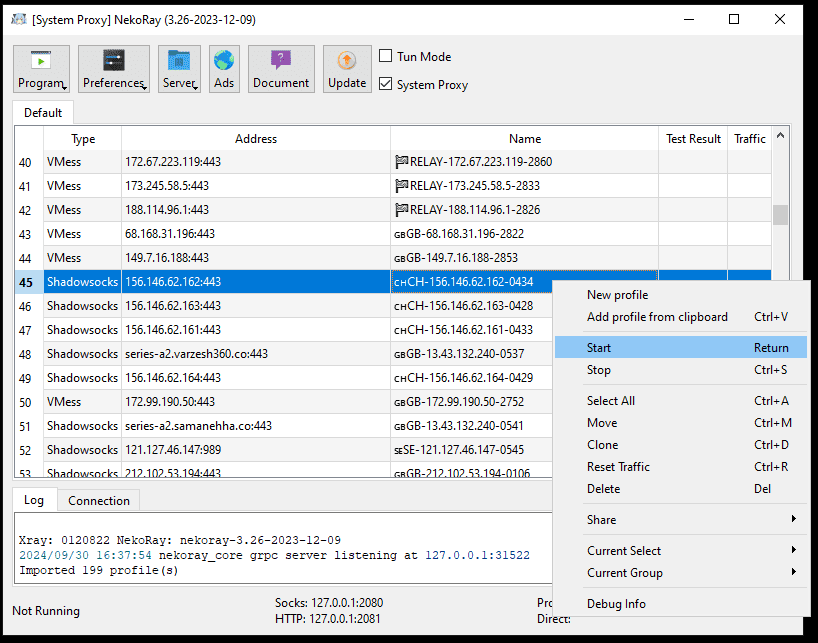Click address 156.146.62.162:443
818x643 pixels.
tap(173, 282)
